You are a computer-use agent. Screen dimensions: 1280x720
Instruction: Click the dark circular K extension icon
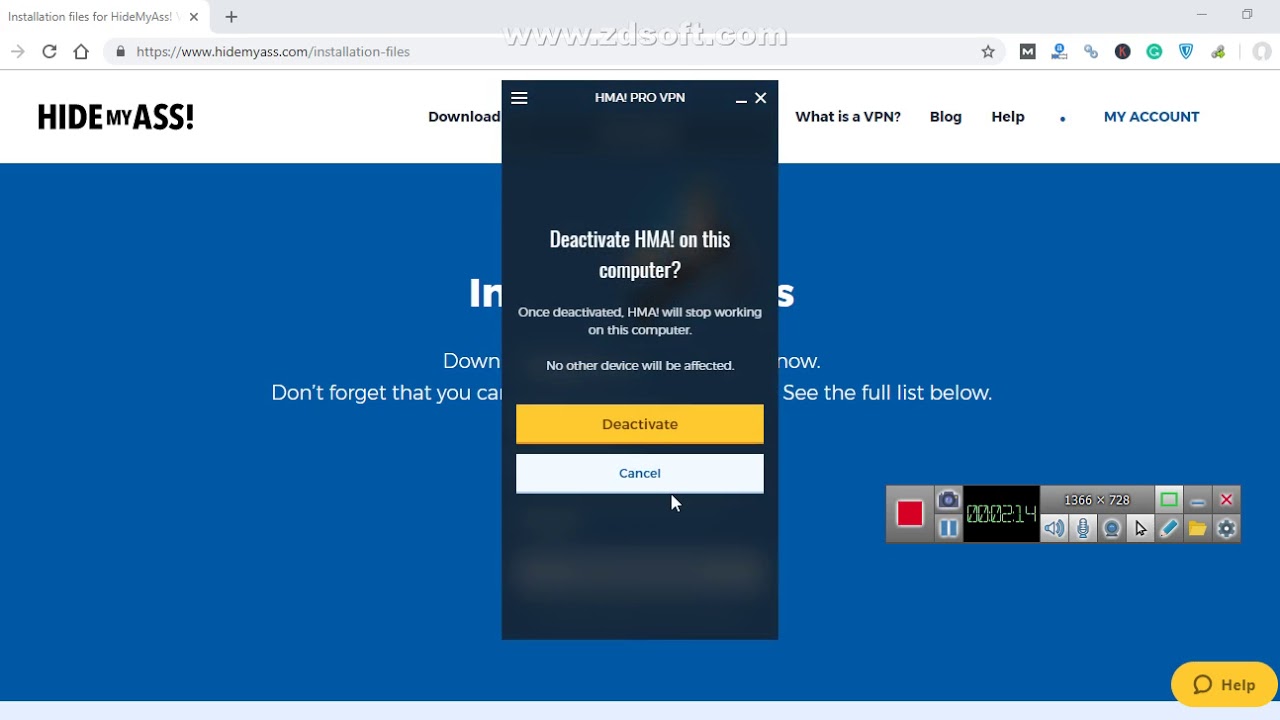point(1123,52)
